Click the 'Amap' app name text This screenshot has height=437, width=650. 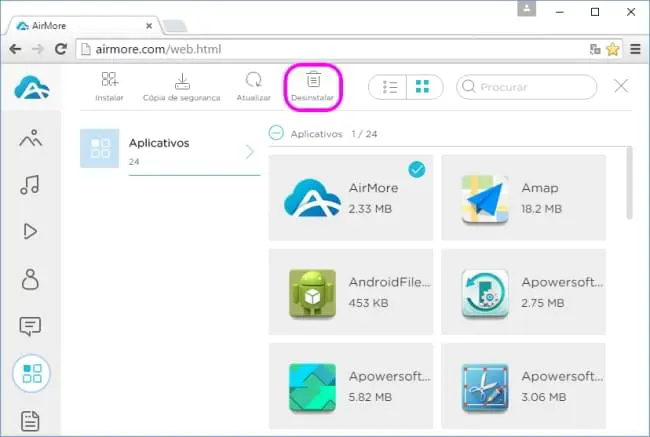pyautogui.click(x=540, y=188)
